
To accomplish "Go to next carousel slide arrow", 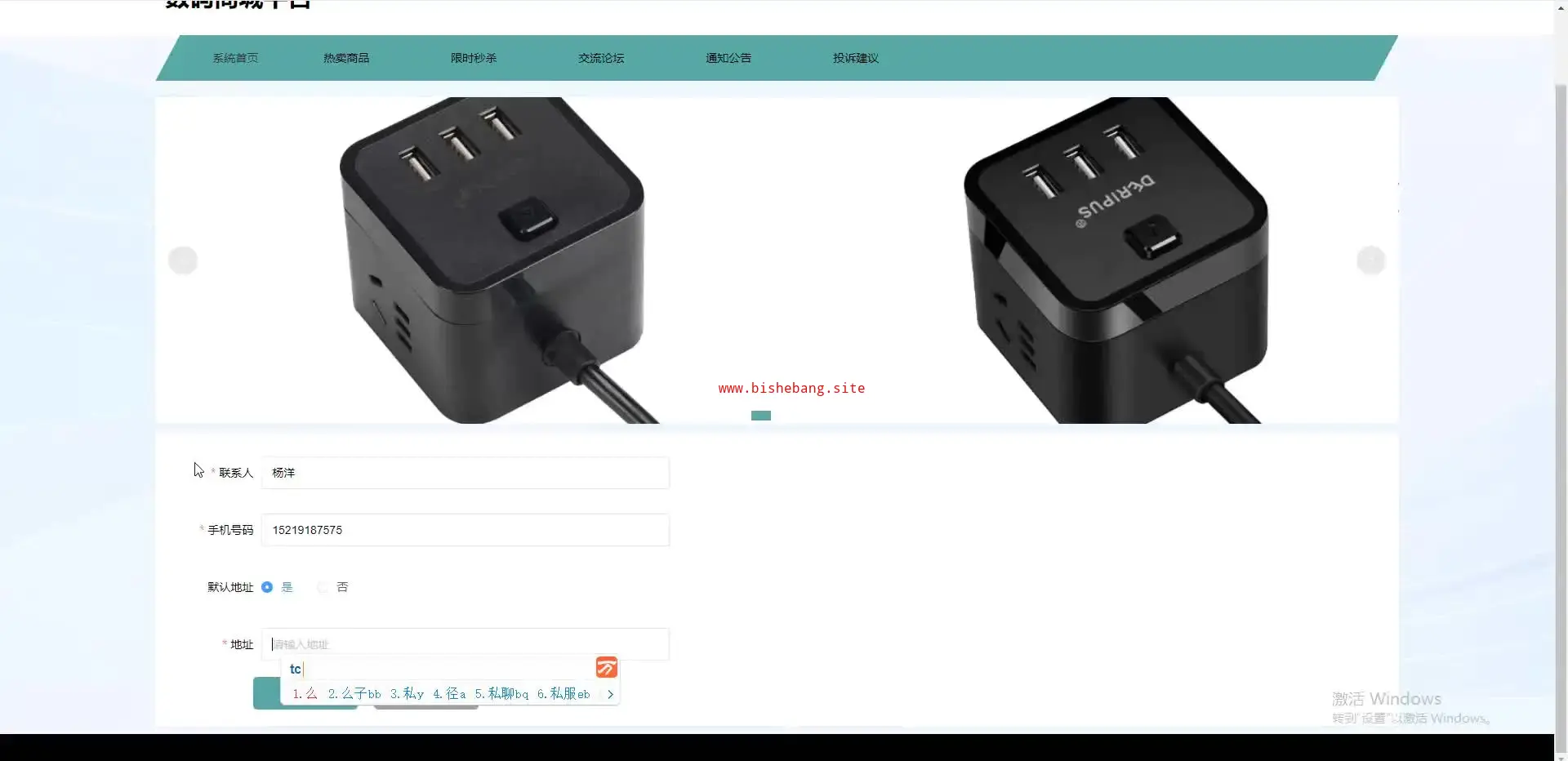I will pyautogui.click(x=1371, y=260).
